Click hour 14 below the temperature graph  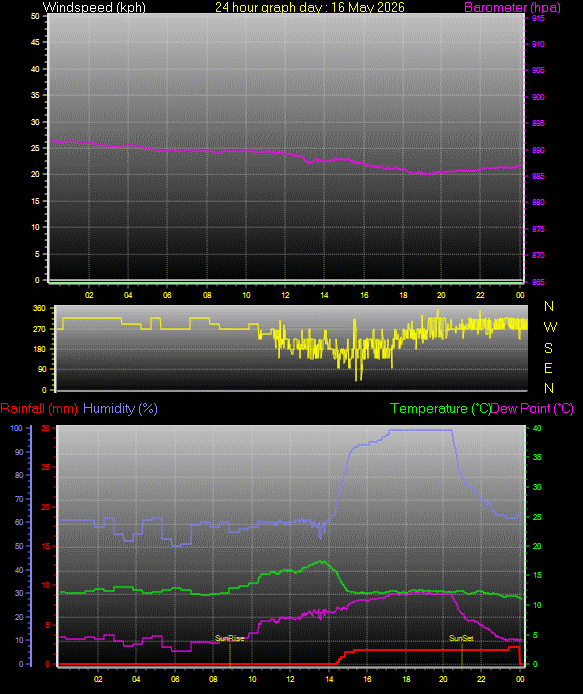point(329,679)
